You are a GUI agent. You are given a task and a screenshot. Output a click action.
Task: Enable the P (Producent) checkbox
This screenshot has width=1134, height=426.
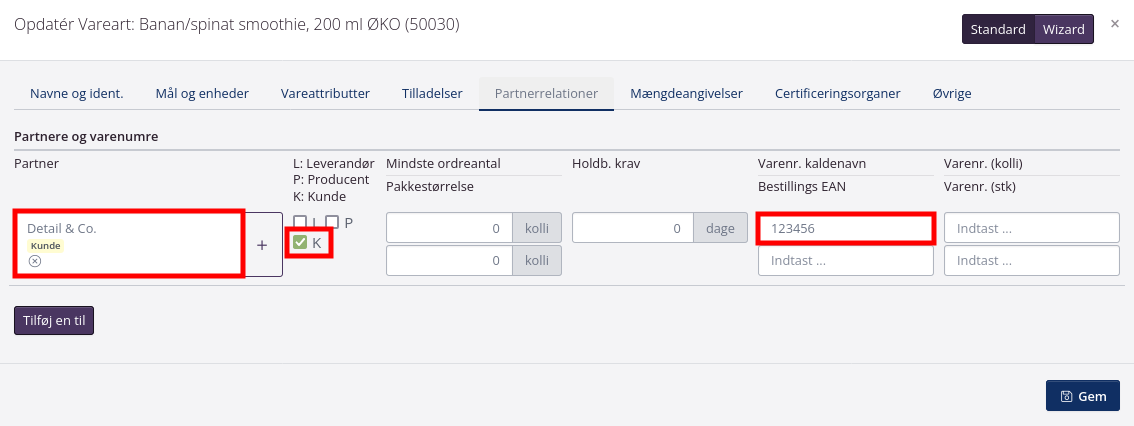(x=332, y=222)
